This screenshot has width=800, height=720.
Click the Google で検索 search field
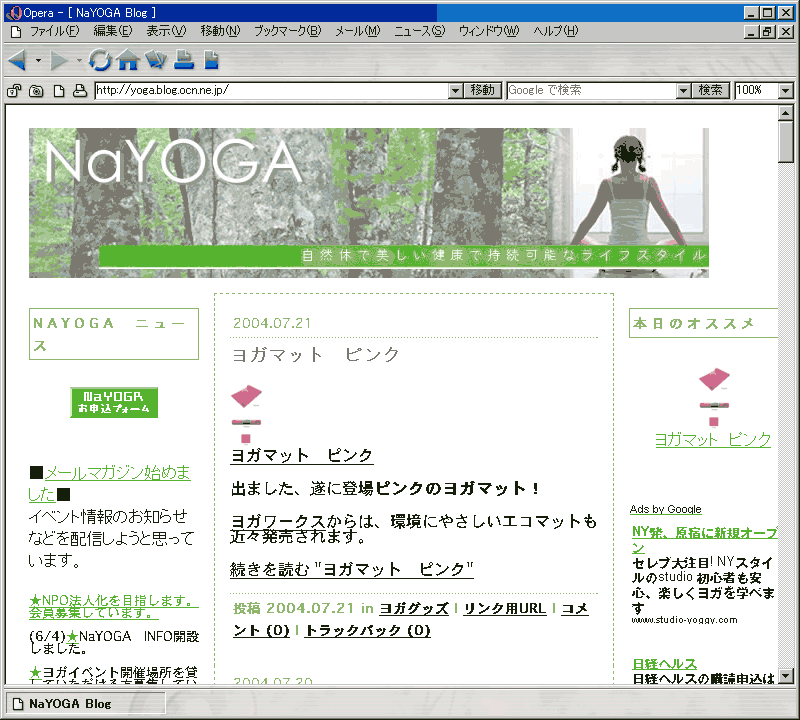tap(592, 91)
